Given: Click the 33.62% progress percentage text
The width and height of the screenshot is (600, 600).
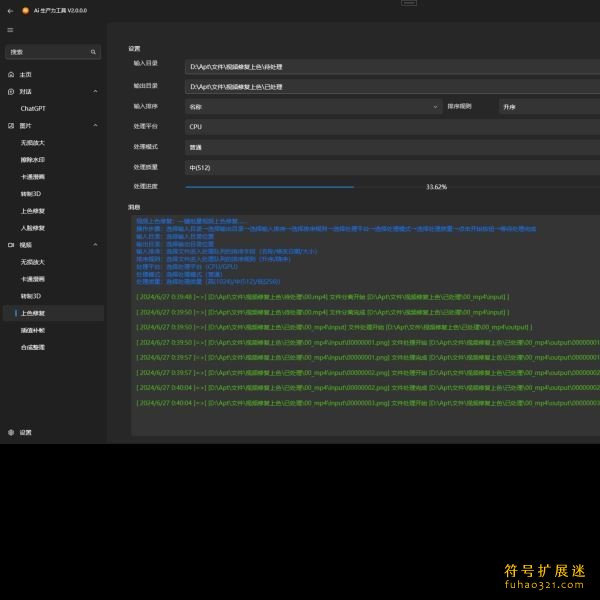Looking at the screenshot, I should pos(436,187).
